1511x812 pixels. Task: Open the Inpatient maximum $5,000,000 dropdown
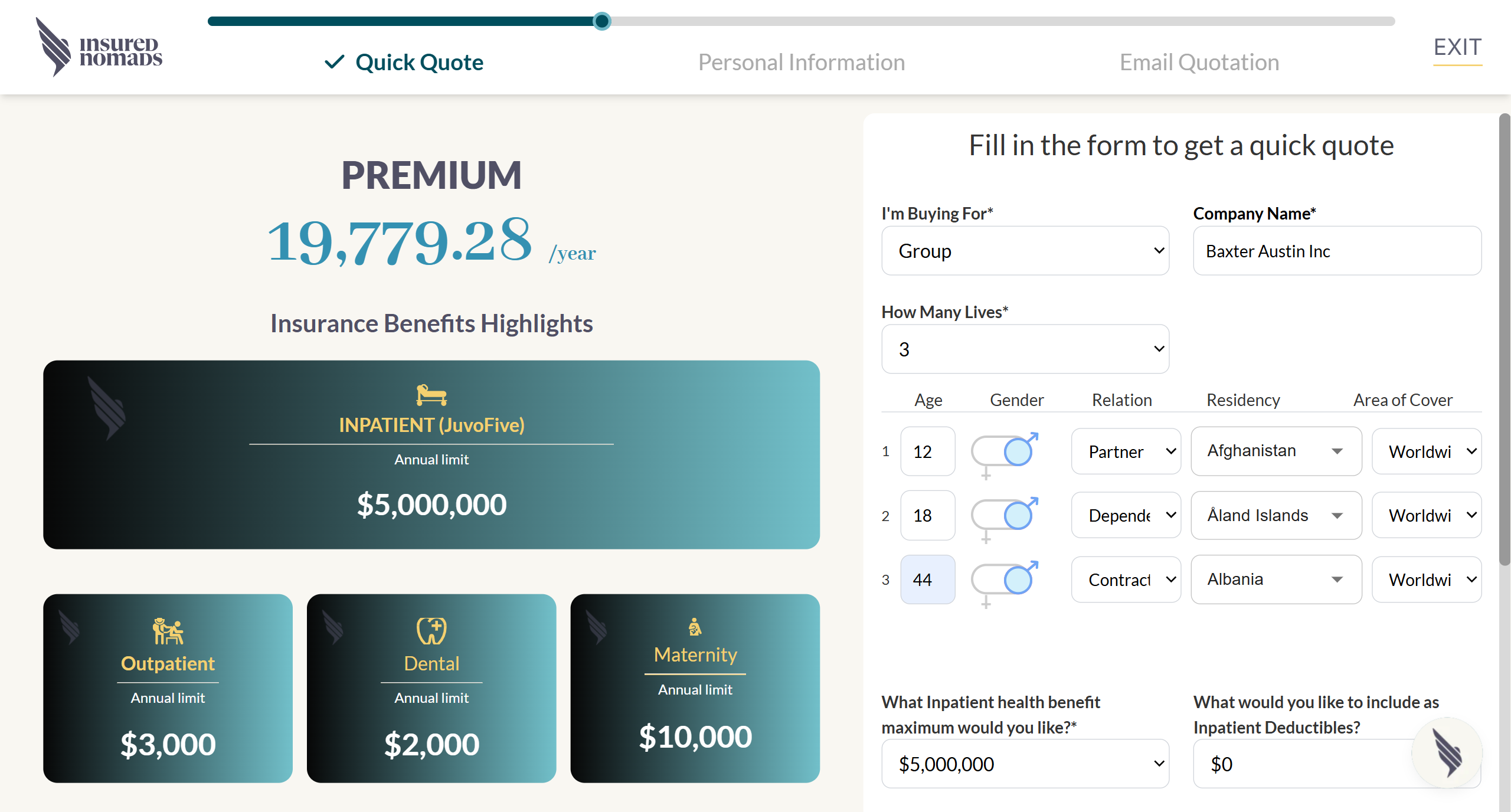pos(1025,764)
